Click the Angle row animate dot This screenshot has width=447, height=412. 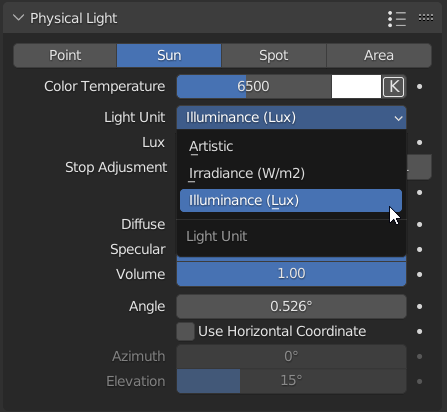click(x=420, y=307)
